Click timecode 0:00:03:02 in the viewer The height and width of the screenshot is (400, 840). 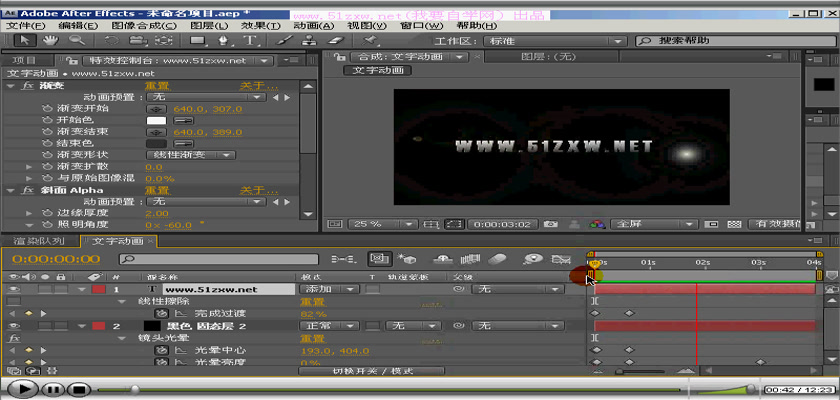[x=502, y=224]
